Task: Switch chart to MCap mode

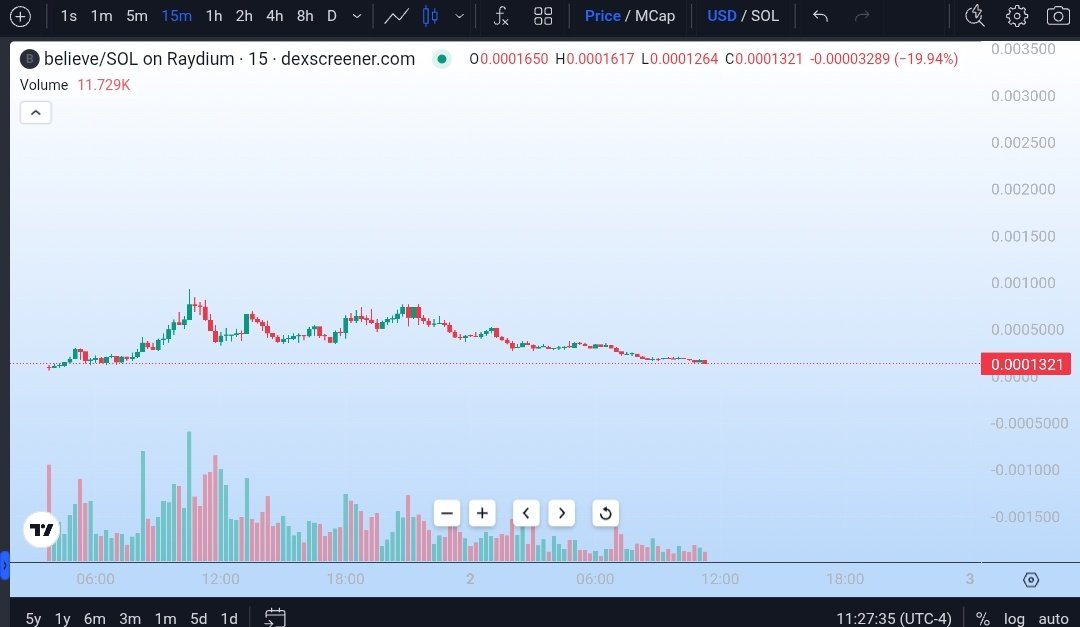Action: (x=654, y=16)
